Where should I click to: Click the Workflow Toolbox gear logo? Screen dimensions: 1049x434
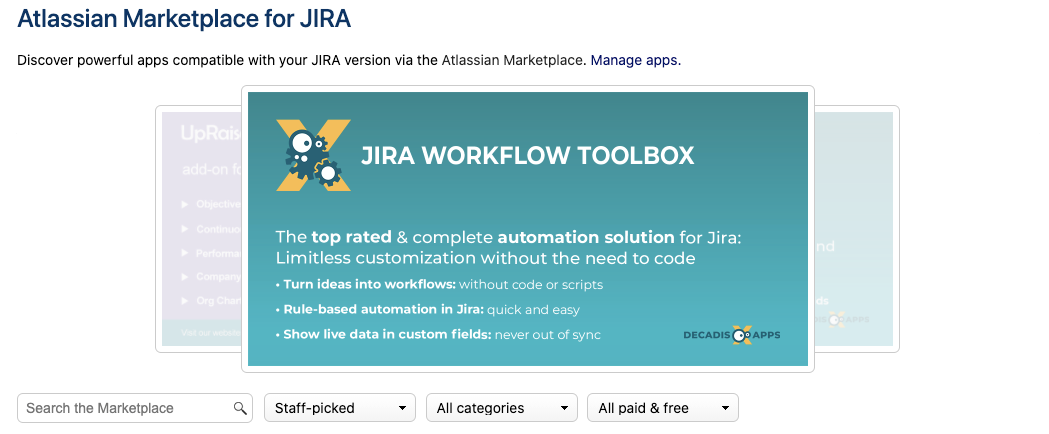click(x=313, y=155)
